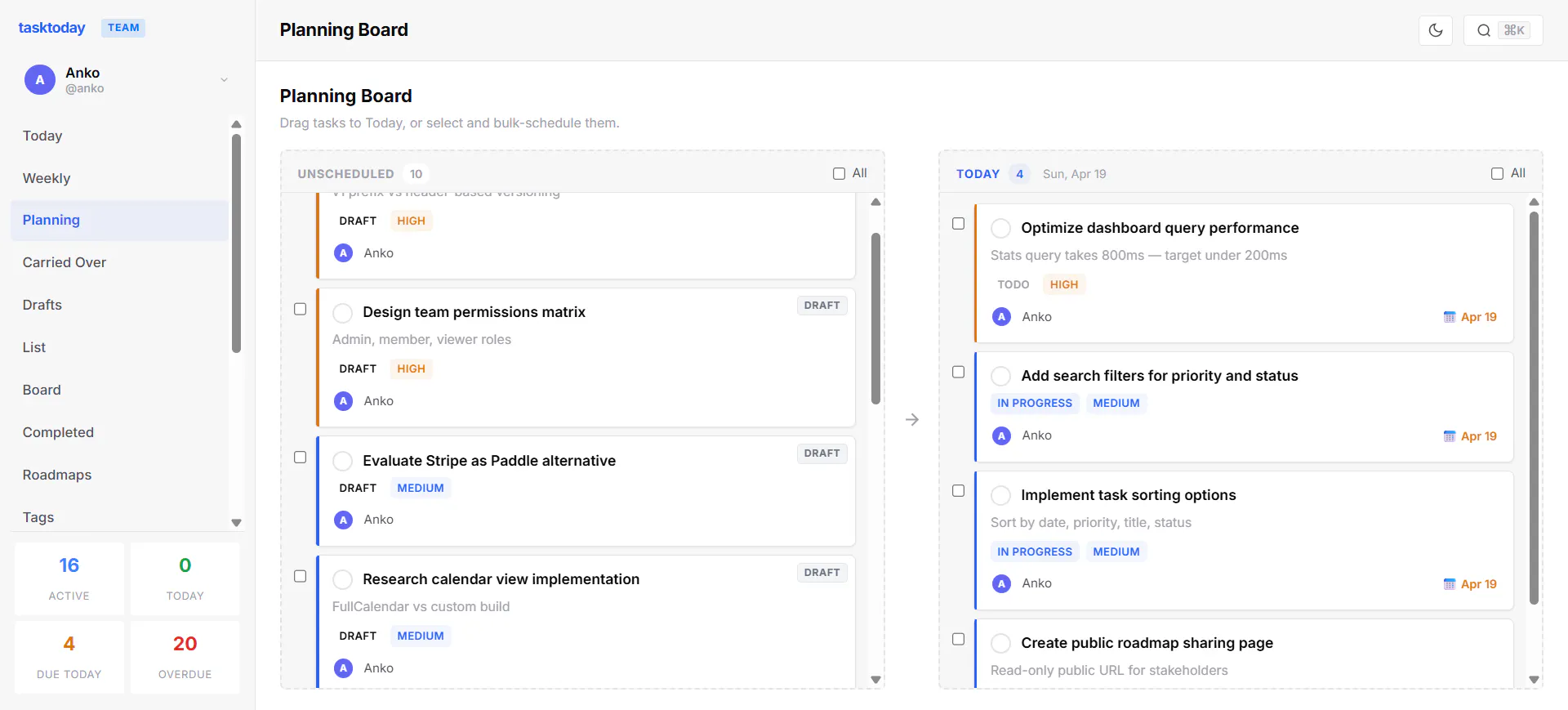1568x710 pixels.
Task: Mark Optimize dashboard query performance complete circle
Action: click(x=1001, y=229)
